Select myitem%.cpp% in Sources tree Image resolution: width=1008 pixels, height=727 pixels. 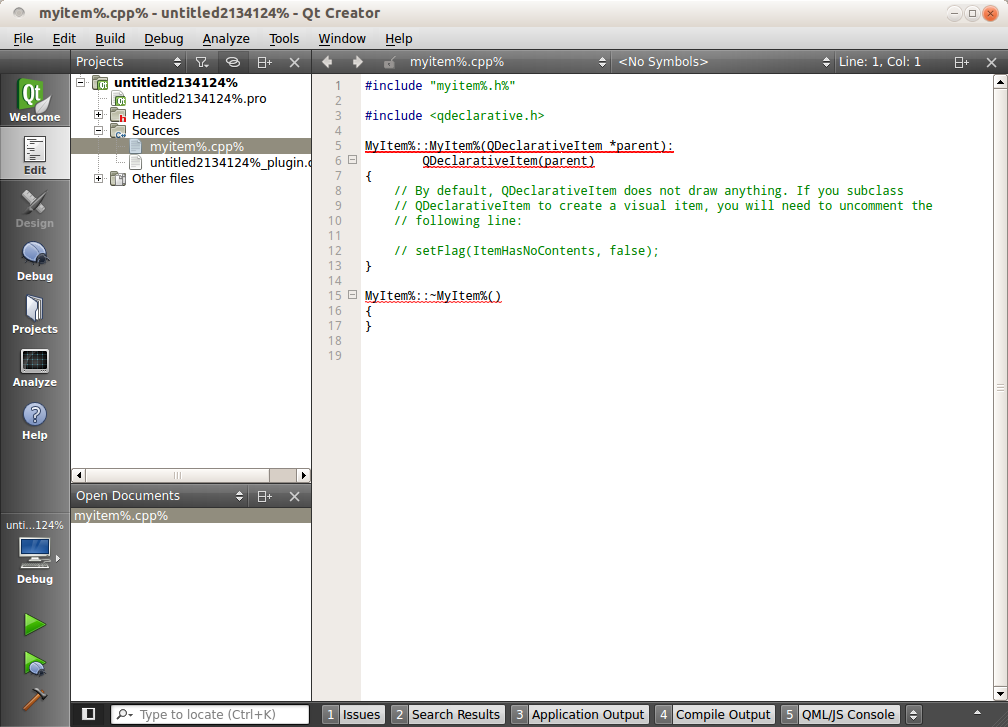coord(197,147)
